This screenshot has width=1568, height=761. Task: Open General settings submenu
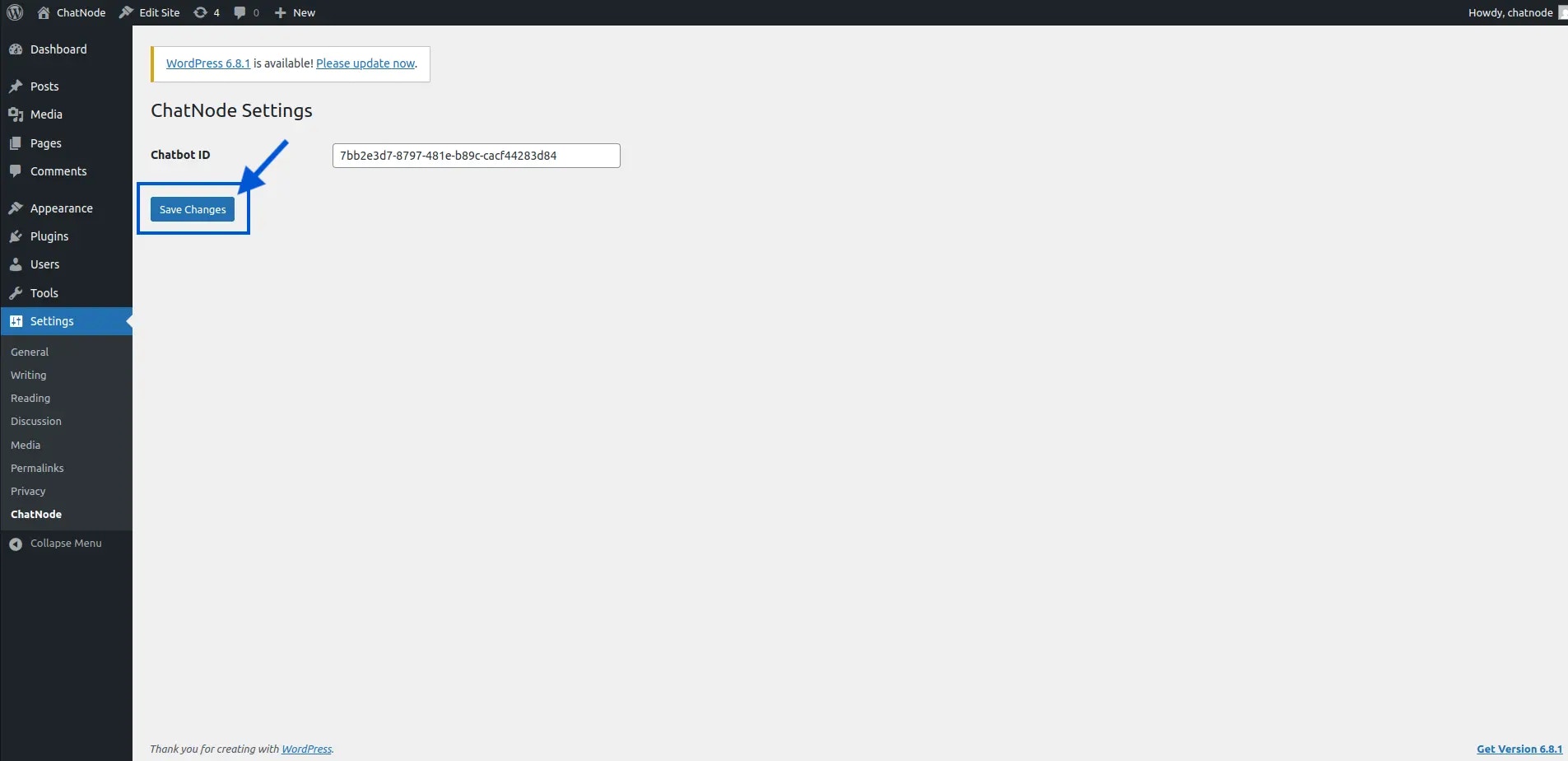pos(30,352)
